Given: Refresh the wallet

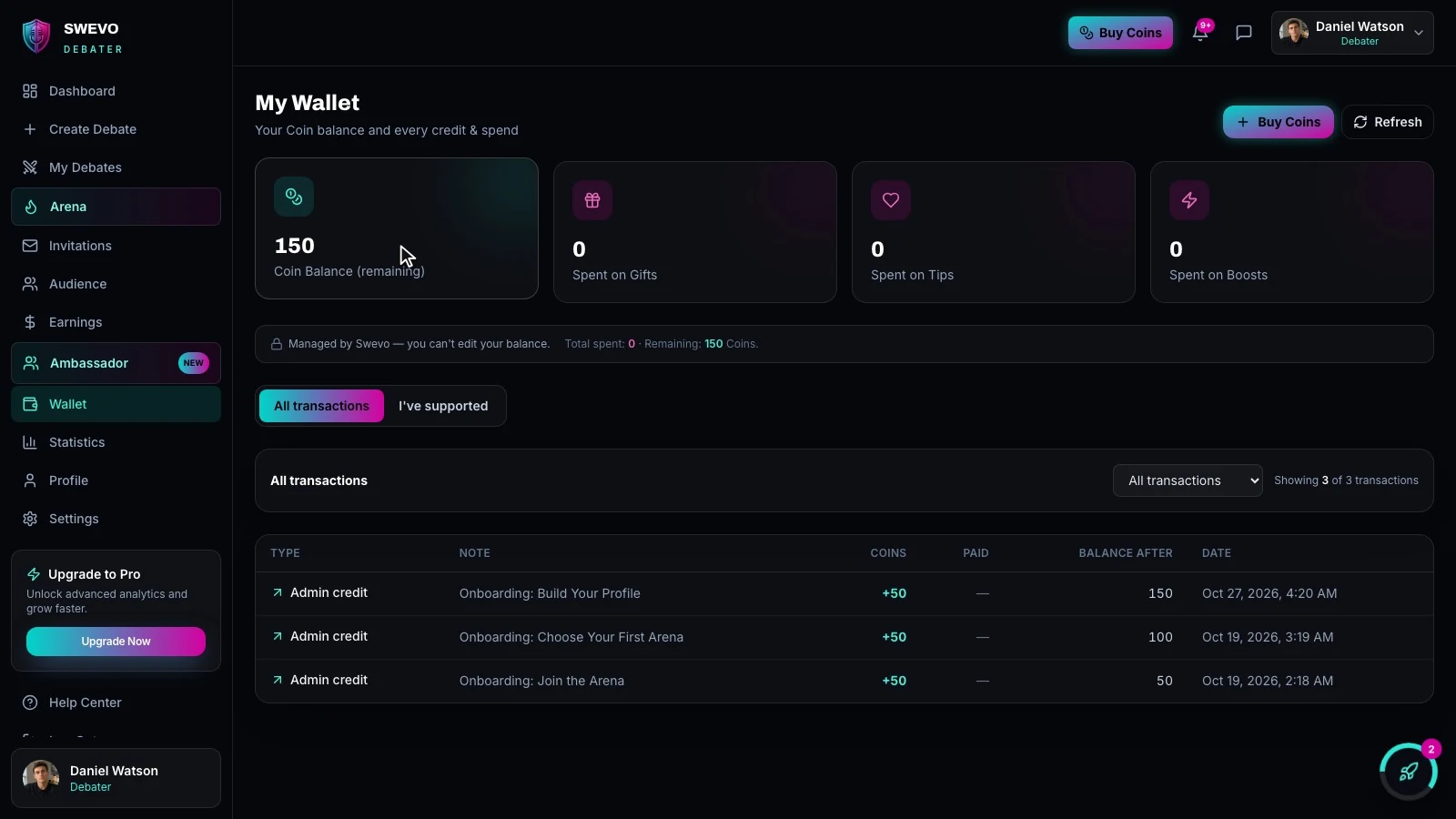Looking at the screenshot, I should (x=1387, y=122).
